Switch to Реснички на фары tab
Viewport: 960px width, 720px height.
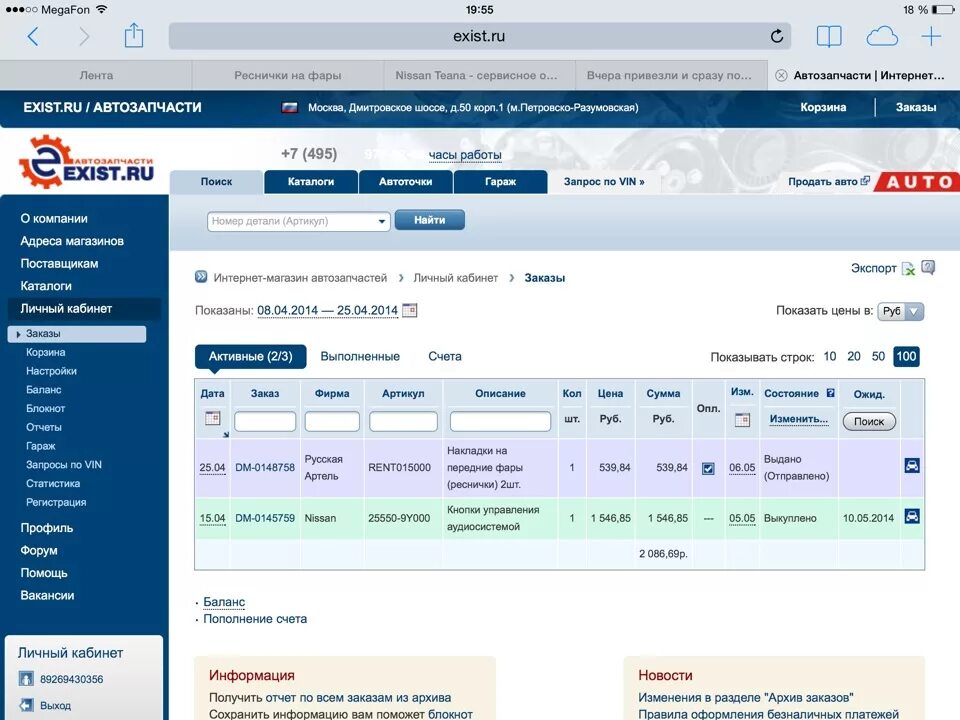point(288,75)
